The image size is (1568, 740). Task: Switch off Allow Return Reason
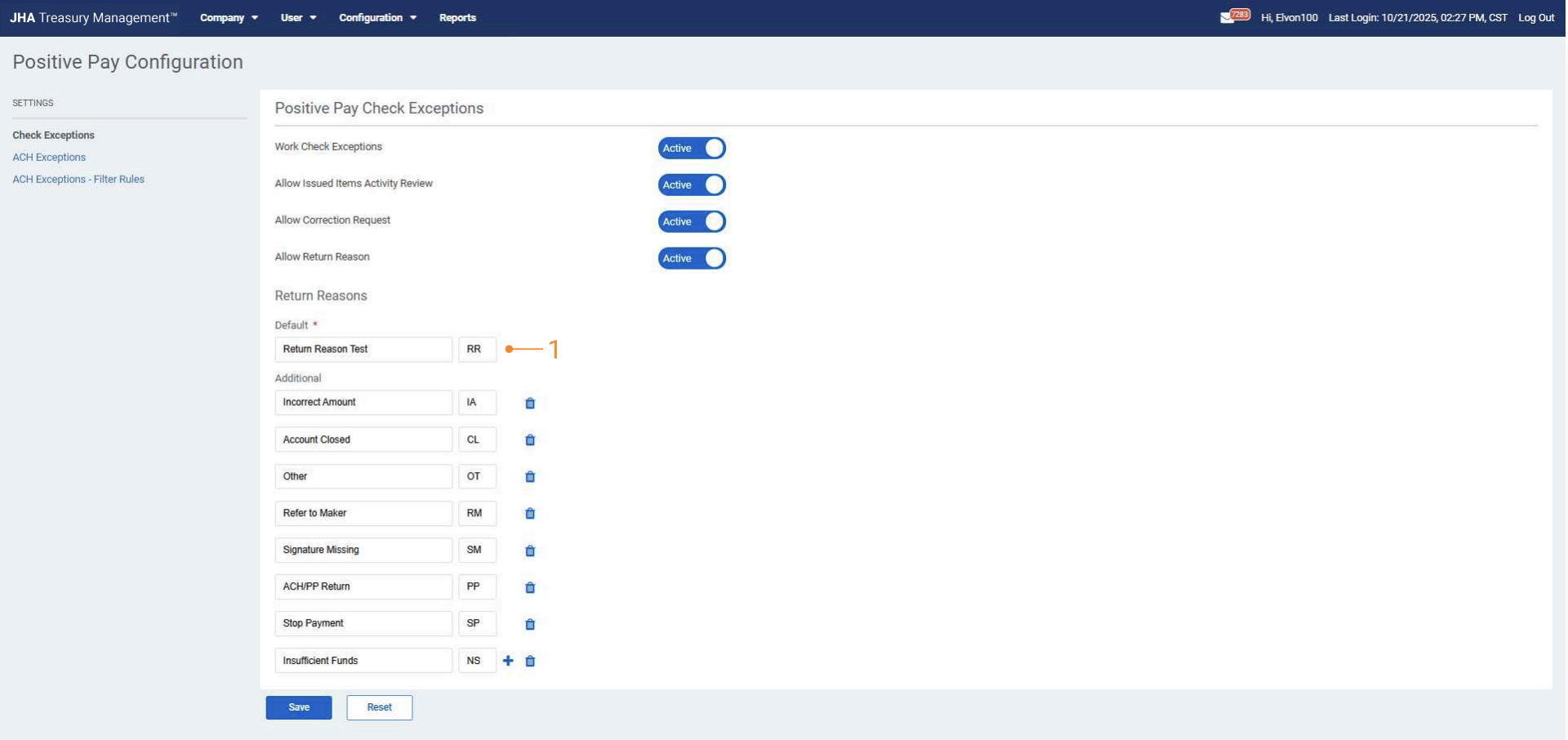692,258
